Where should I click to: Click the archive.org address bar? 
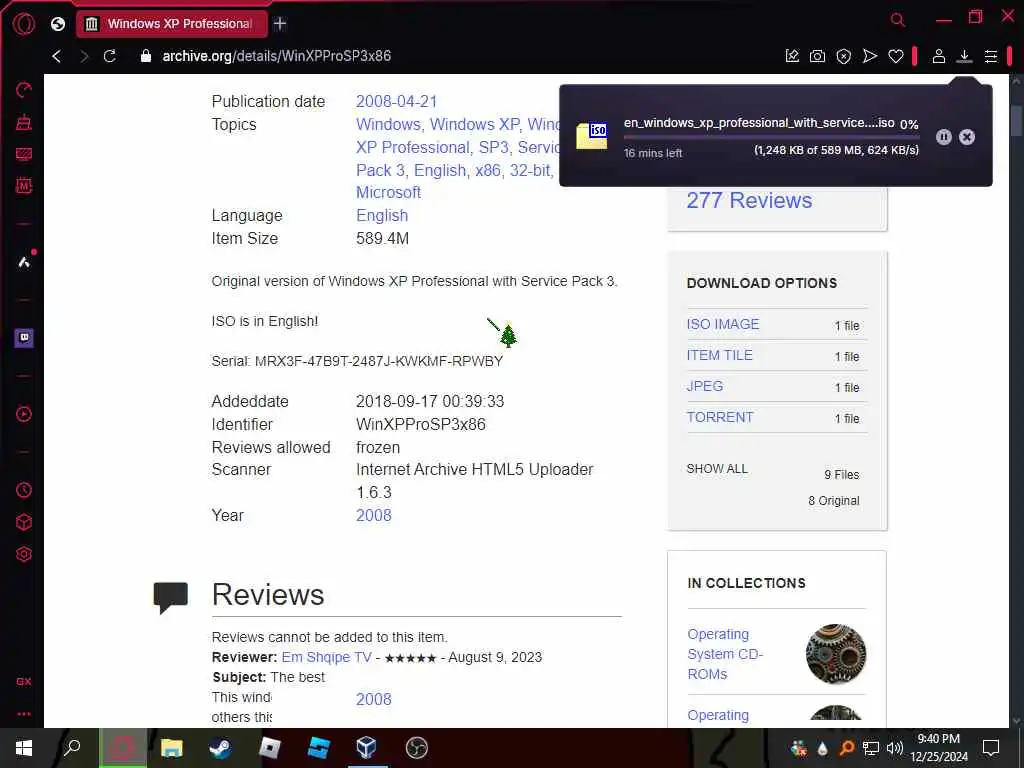[276, 56]
